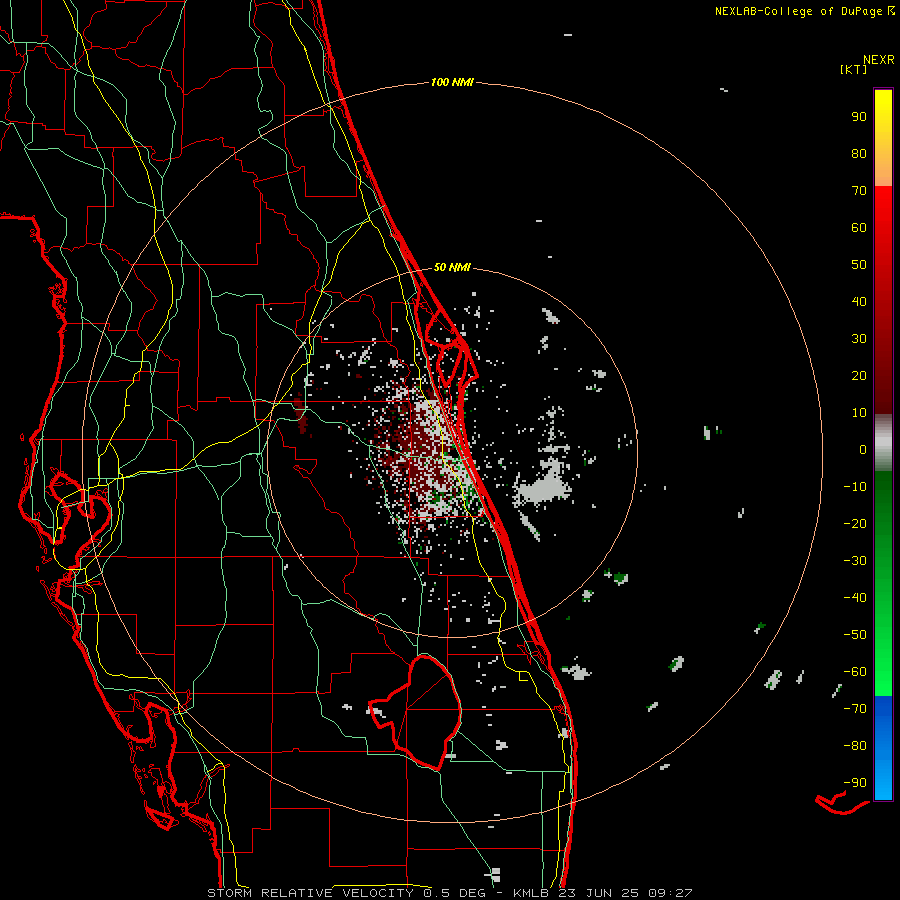Click the positive 10 scale value
Viewport: 900px width, 900px height.
pyautogui.click(x=859, y=413)
